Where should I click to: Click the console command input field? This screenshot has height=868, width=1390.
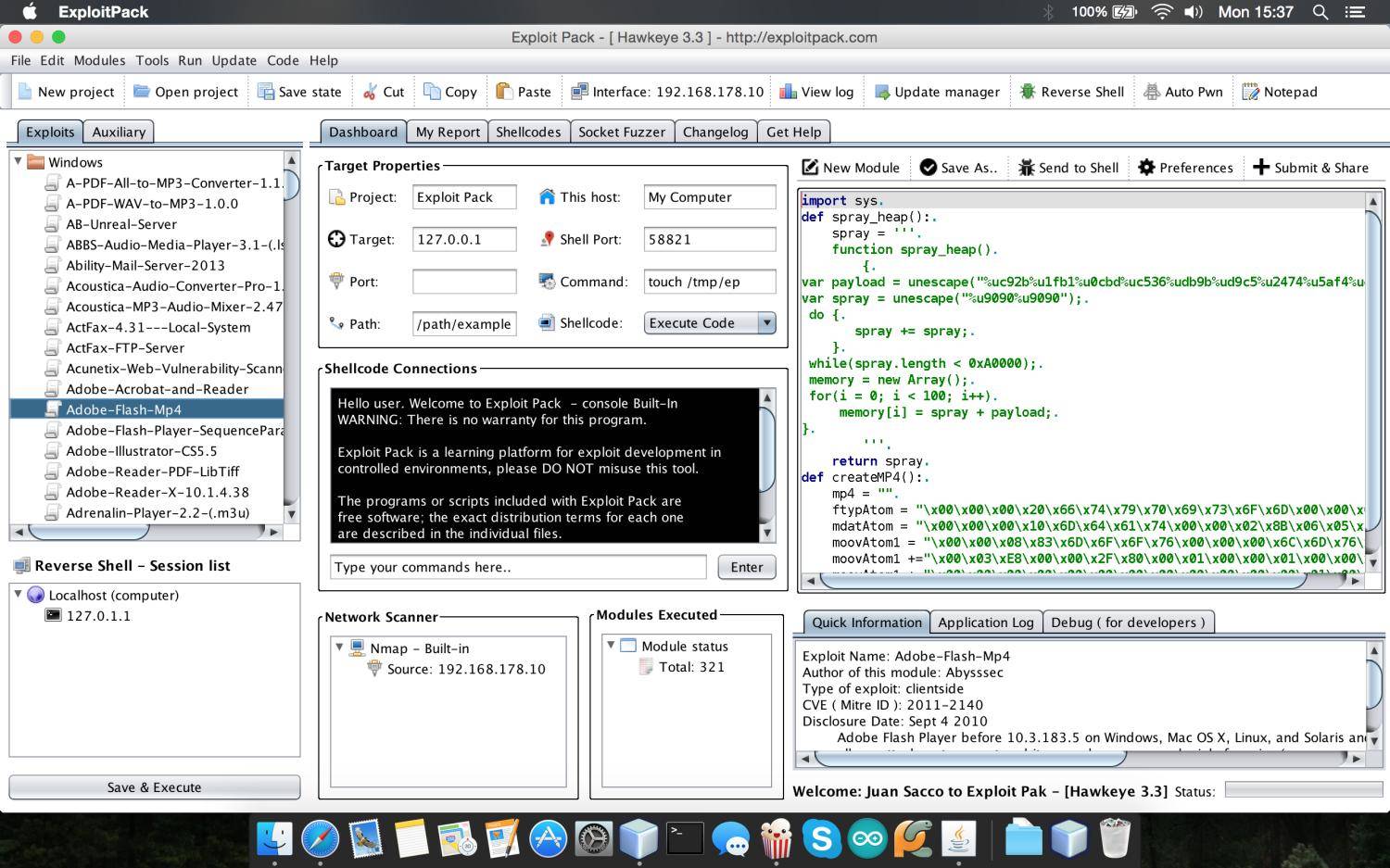516,567
